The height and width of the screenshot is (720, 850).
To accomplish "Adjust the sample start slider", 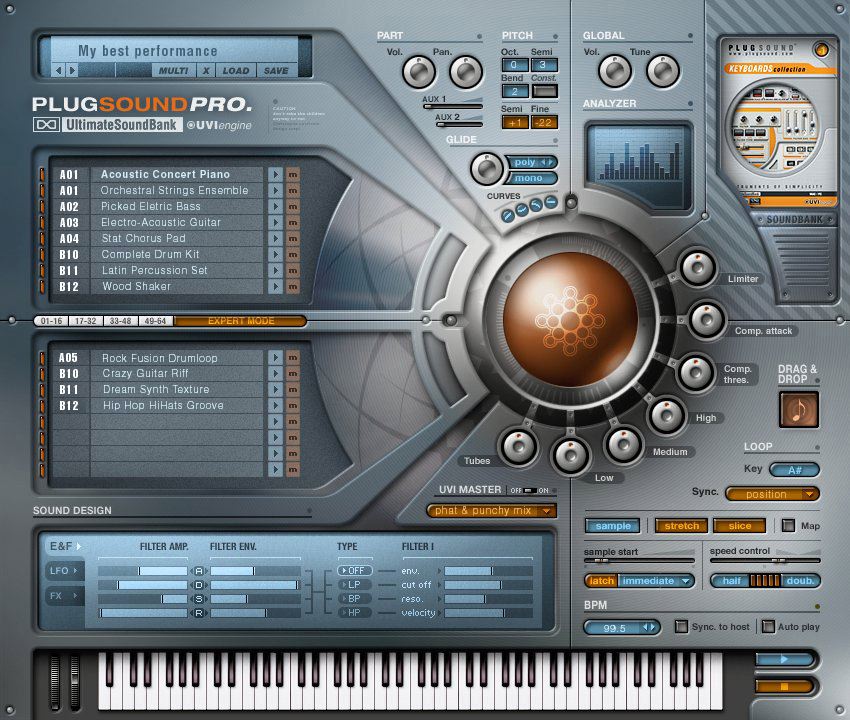I will click(639, 561).
